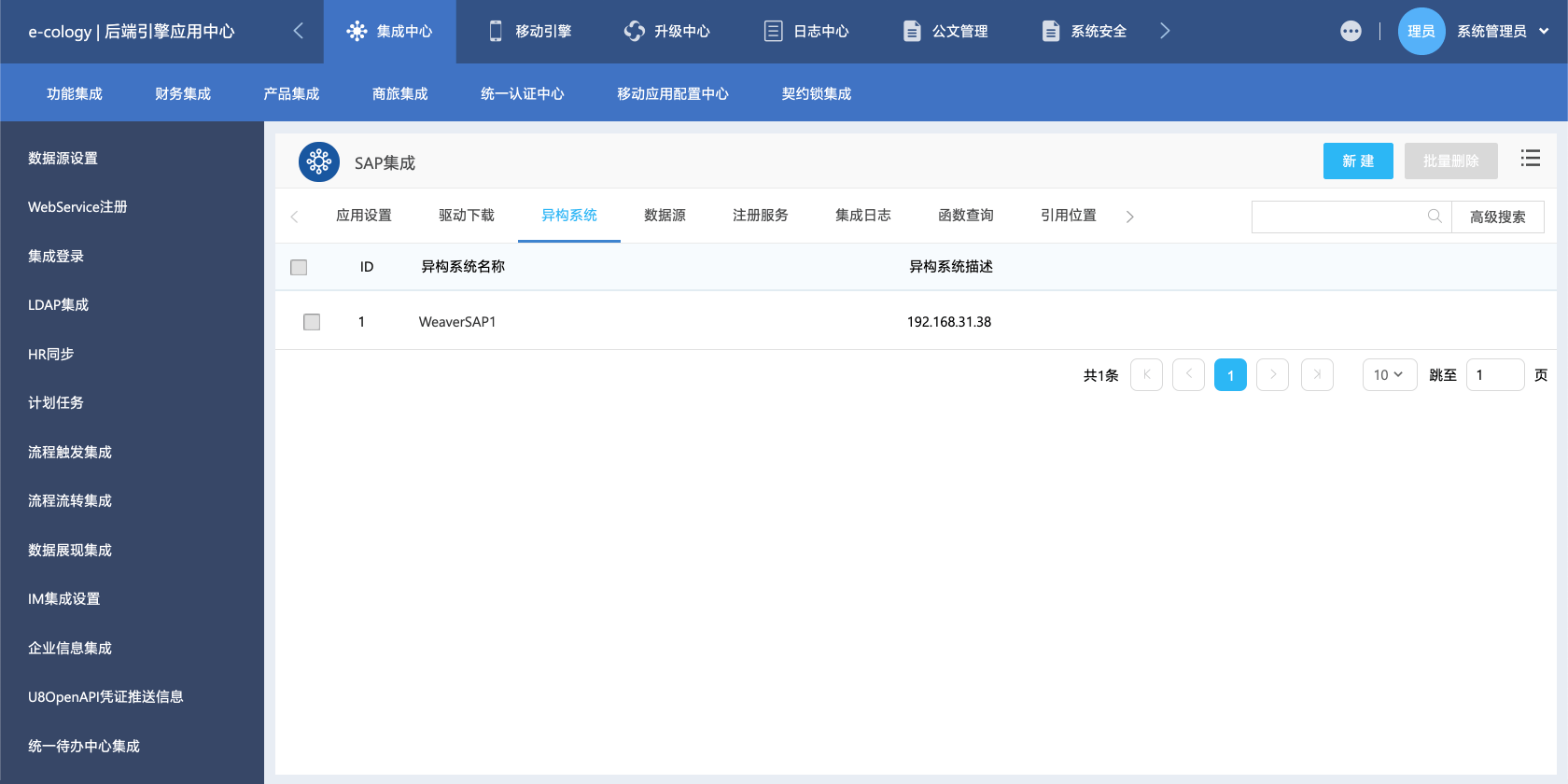Go to the next page button
This screenshot has width=1568, height=784.
[x=1273, y=374]
